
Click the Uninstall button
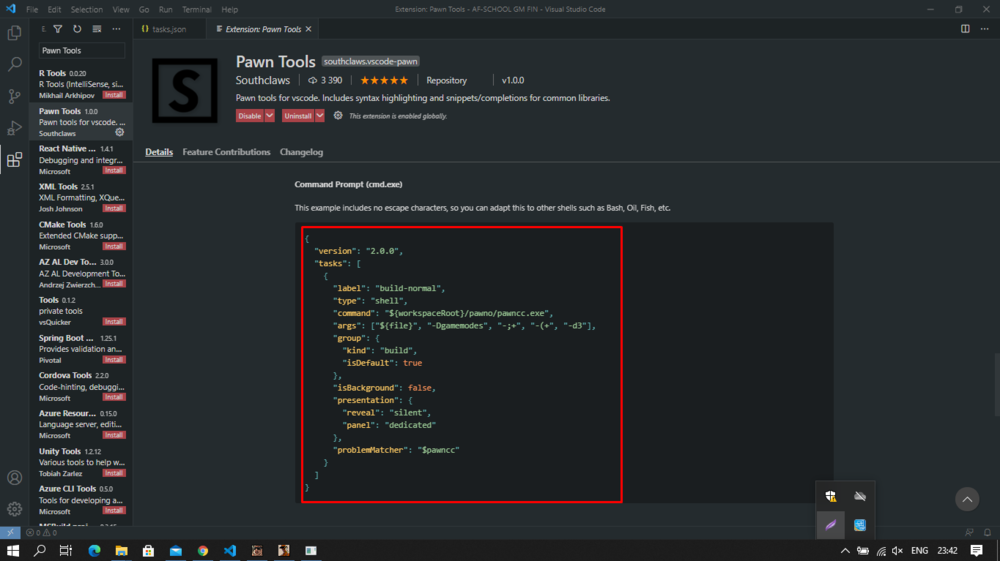pos(298,115)
